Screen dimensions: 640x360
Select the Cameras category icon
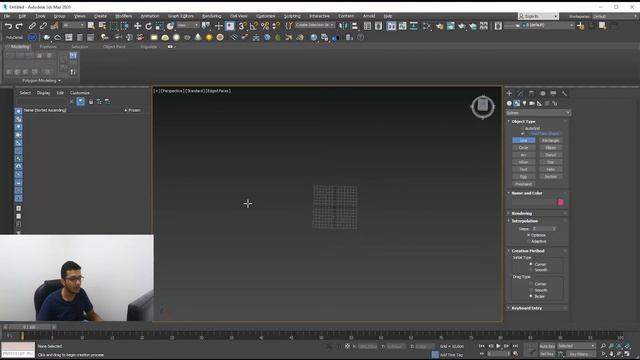click(x=532, y=103)
